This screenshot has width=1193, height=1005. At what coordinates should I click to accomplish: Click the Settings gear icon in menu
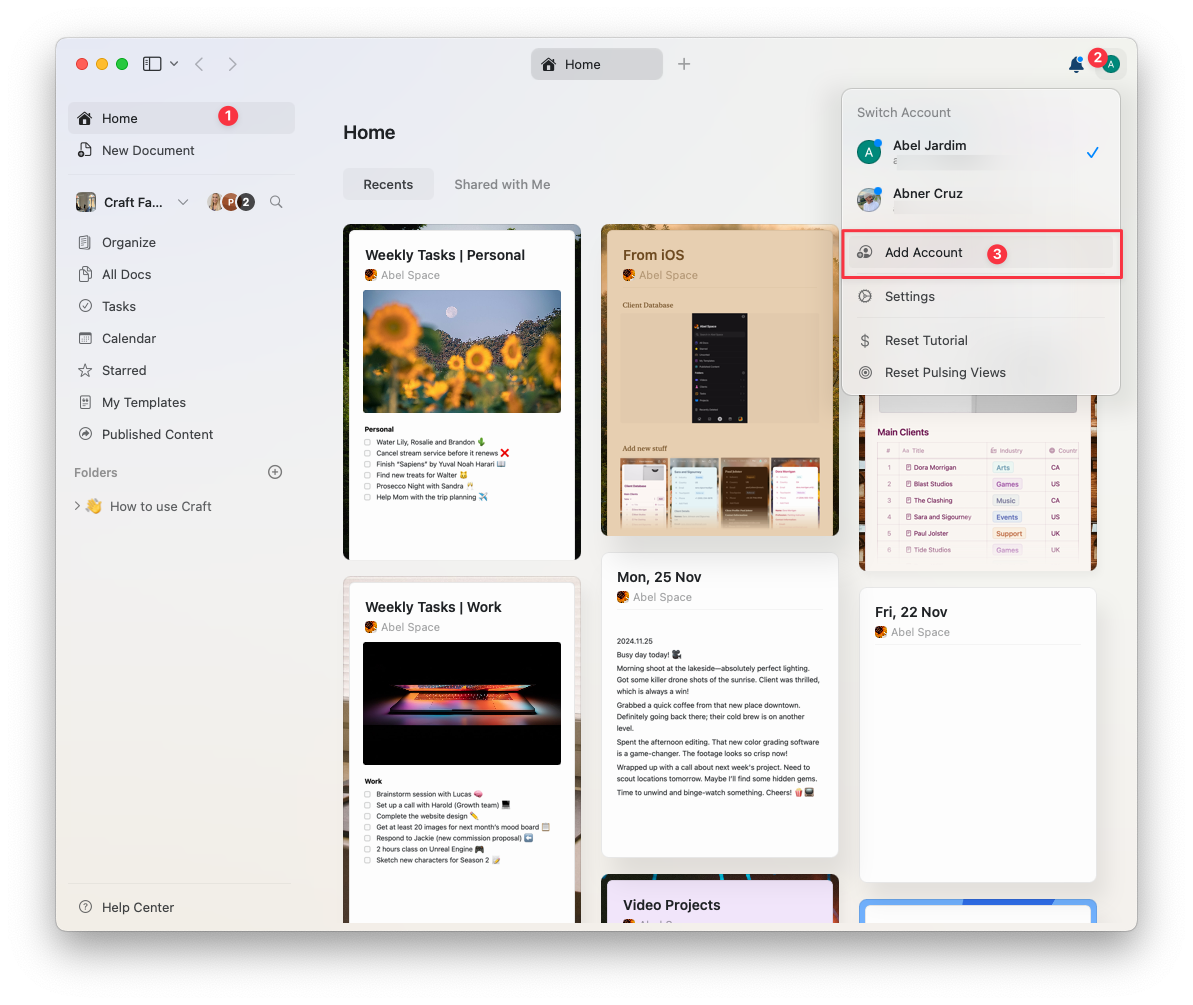[865, 297]
